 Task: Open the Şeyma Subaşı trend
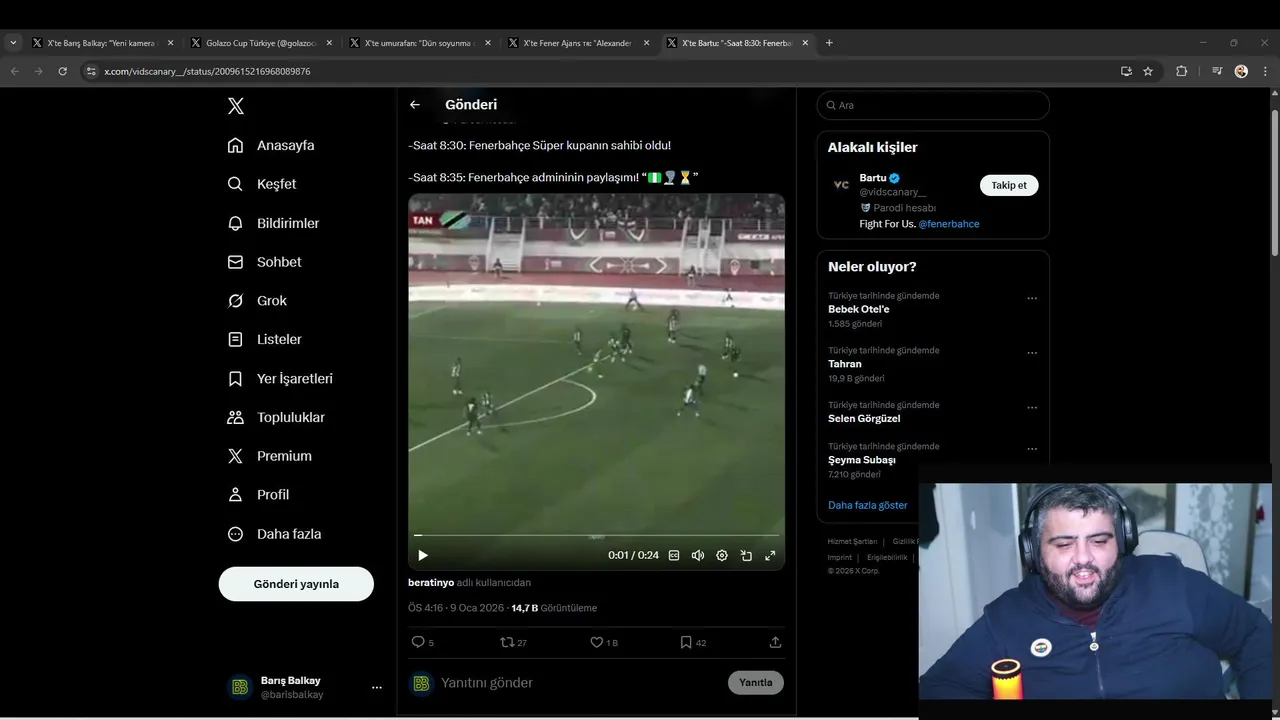pos(862,460)
